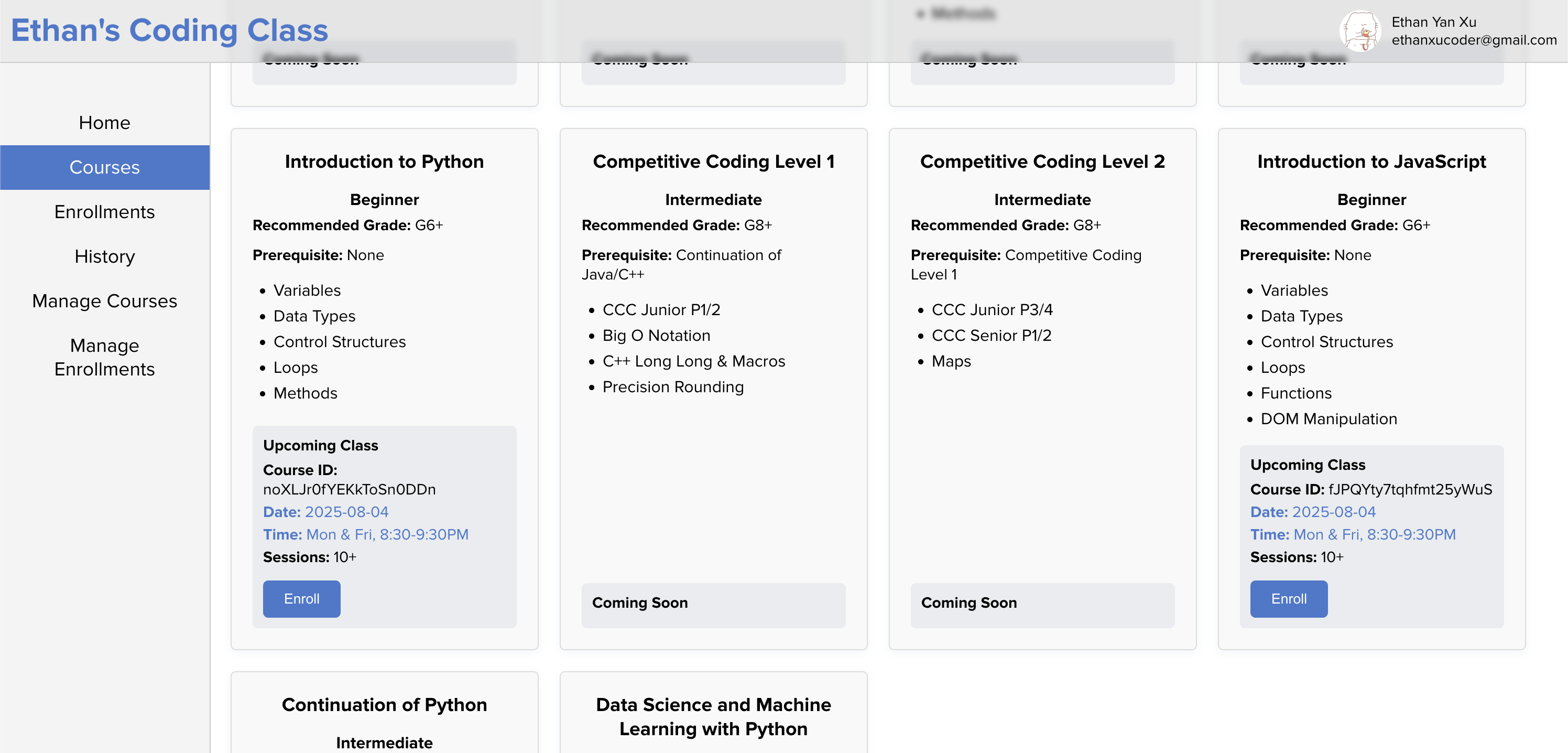
Task: Click the user avatar picture
Action: click(x=1359, y=31)
